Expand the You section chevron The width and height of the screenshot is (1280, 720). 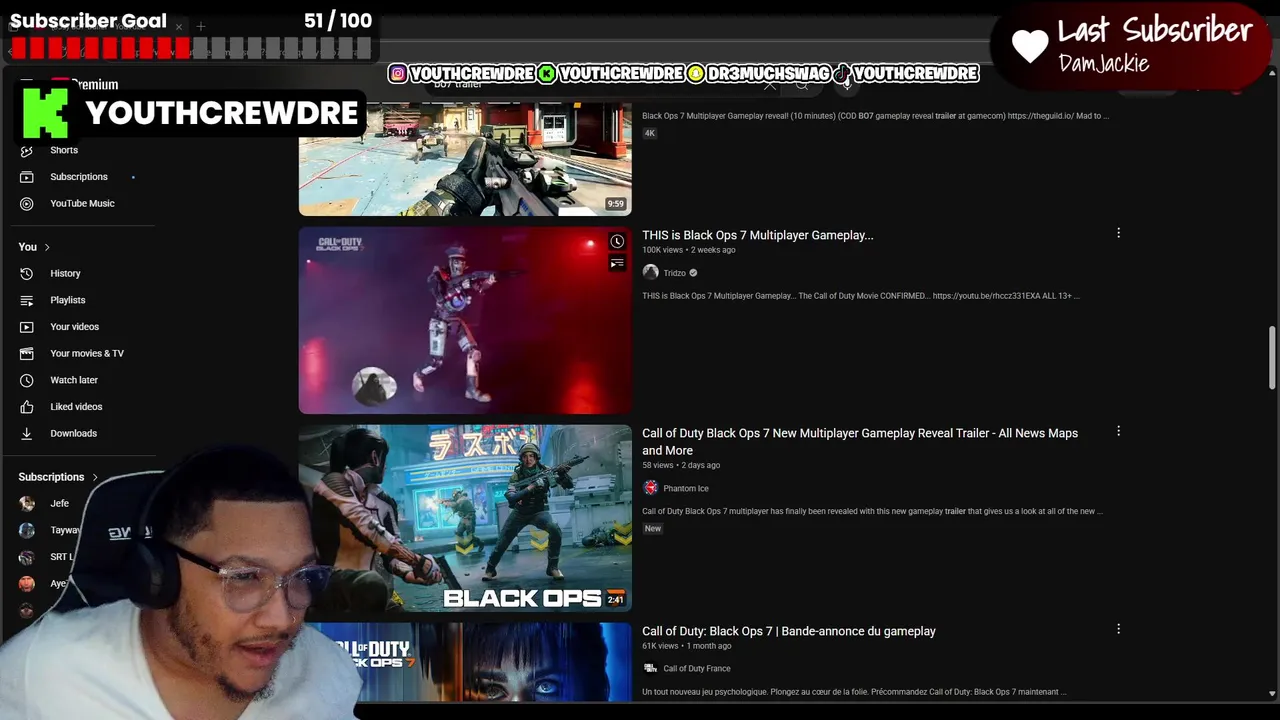46,247
